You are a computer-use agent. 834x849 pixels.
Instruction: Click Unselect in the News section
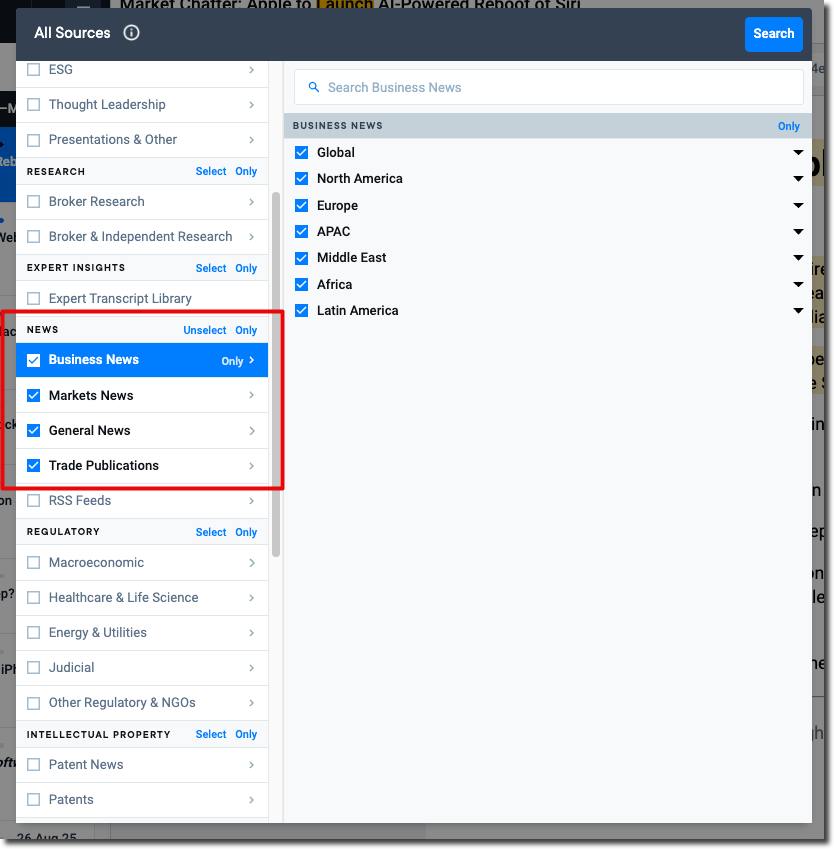point(204,330)
